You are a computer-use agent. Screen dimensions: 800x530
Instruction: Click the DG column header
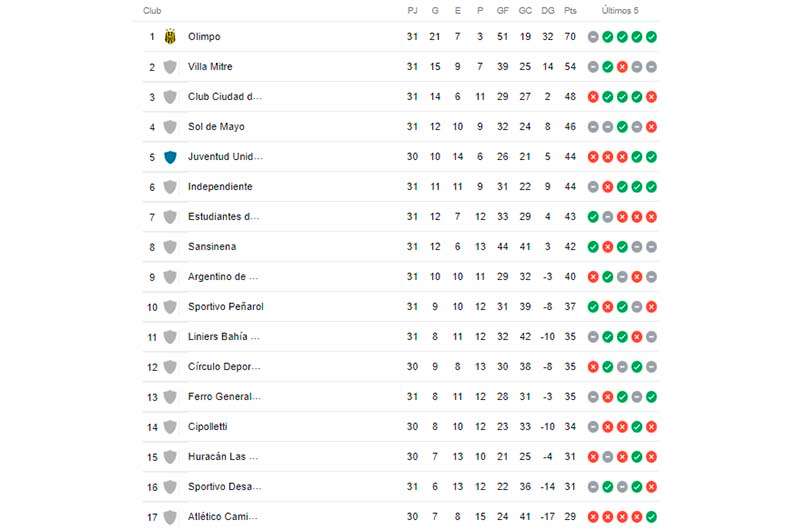click(548, 11)
